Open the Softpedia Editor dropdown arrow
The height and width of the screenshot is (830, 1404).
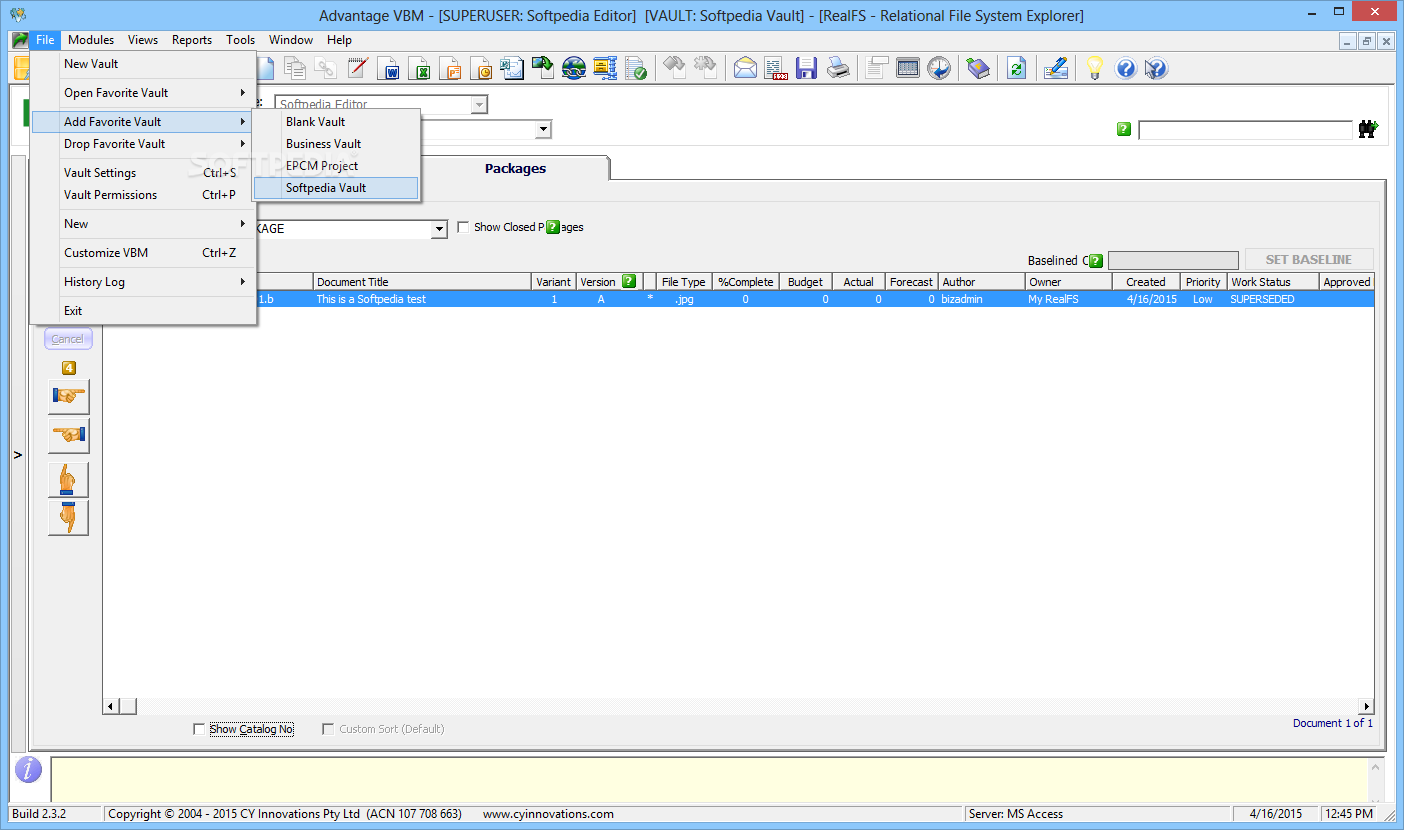pos(479,105)
